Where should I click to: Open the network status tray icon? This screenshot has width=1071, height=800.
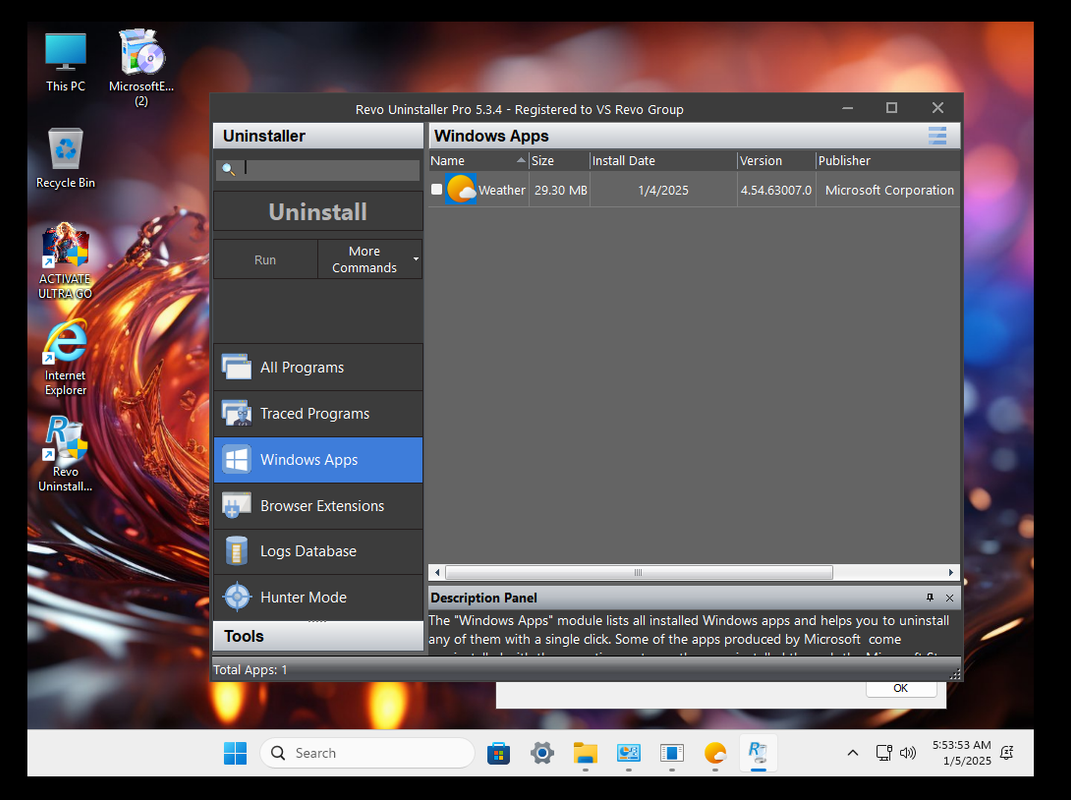click(x=884, y=753)
